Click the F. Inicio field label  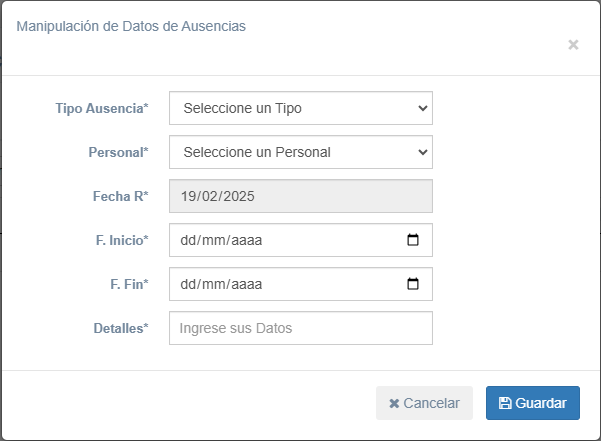(115, 240)
